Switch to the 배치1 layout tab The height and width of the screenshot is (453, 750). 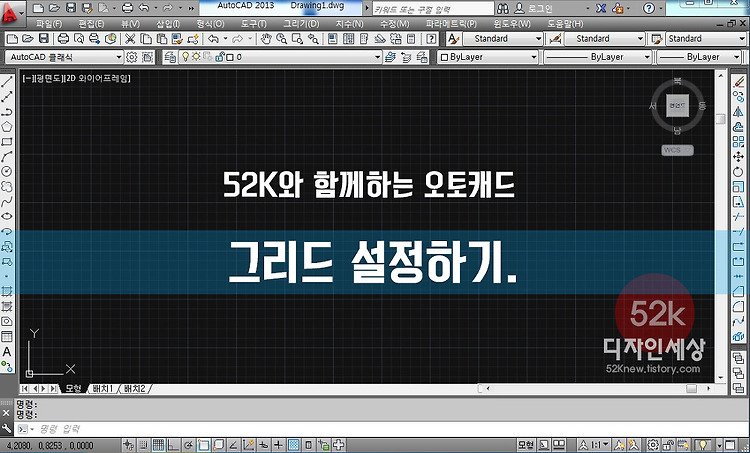point(102,388)
